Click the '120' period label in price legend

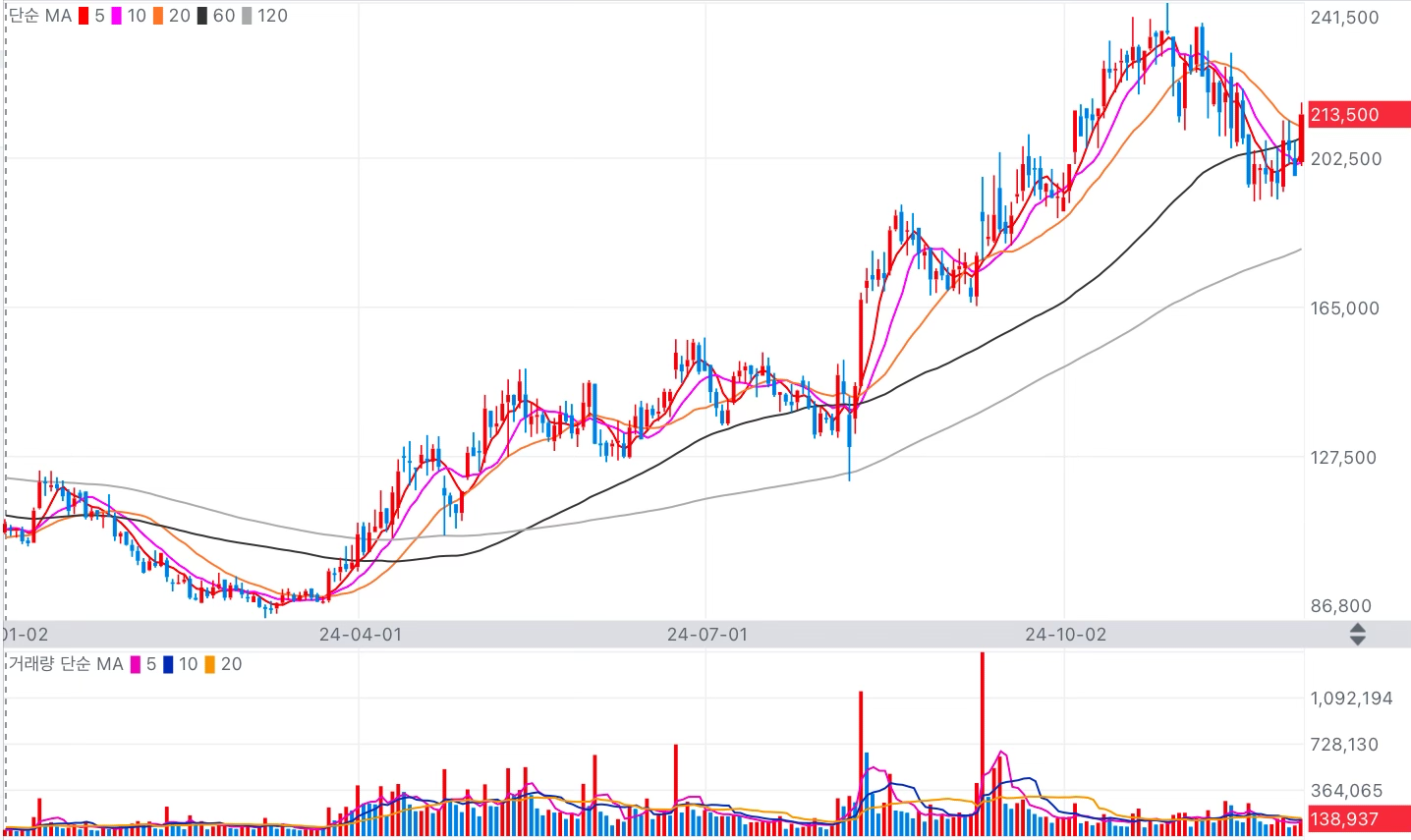click(272, 16)
